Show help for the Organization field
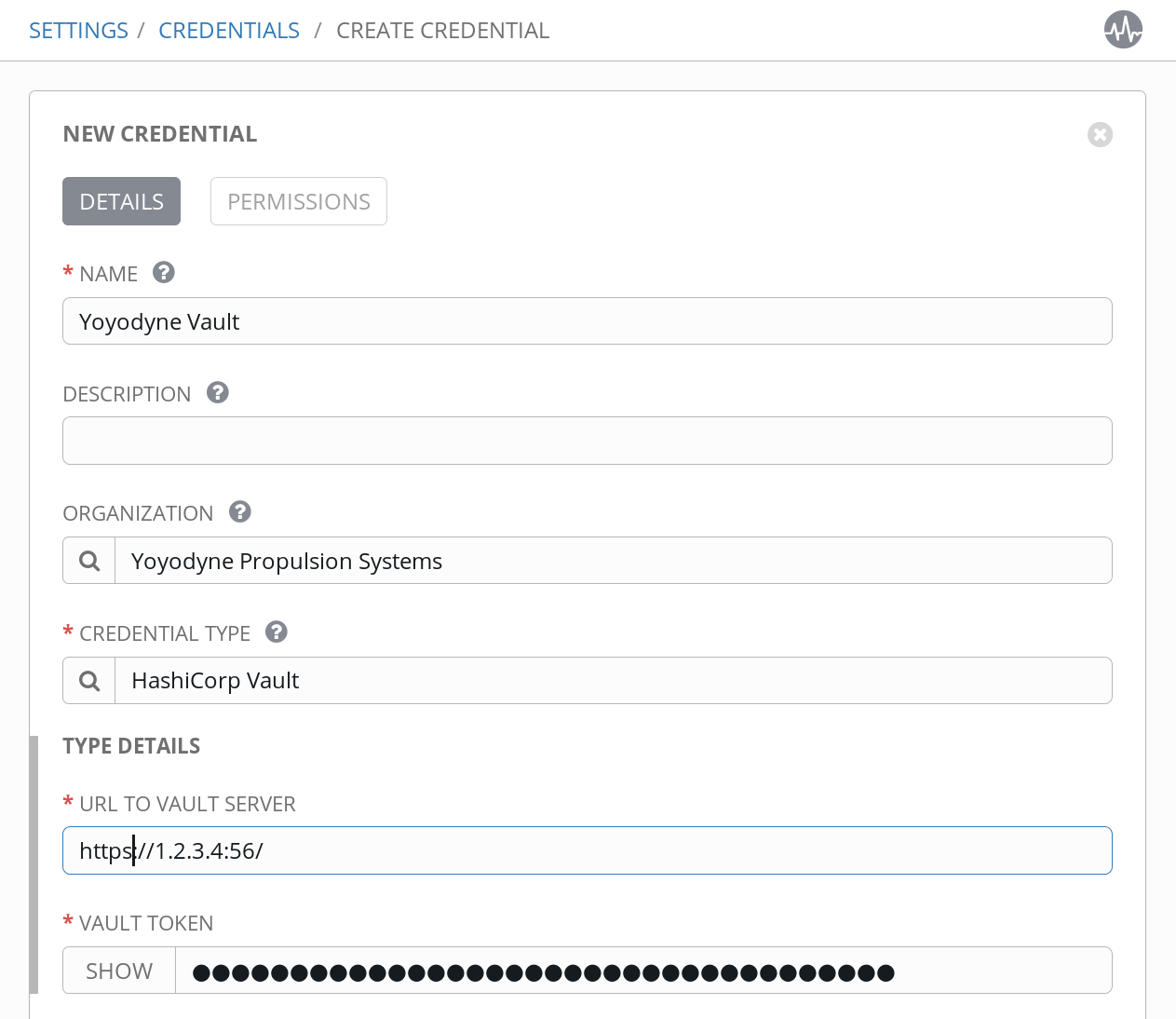Viewport: 1176px width, 1019px height. click(240, 511)
